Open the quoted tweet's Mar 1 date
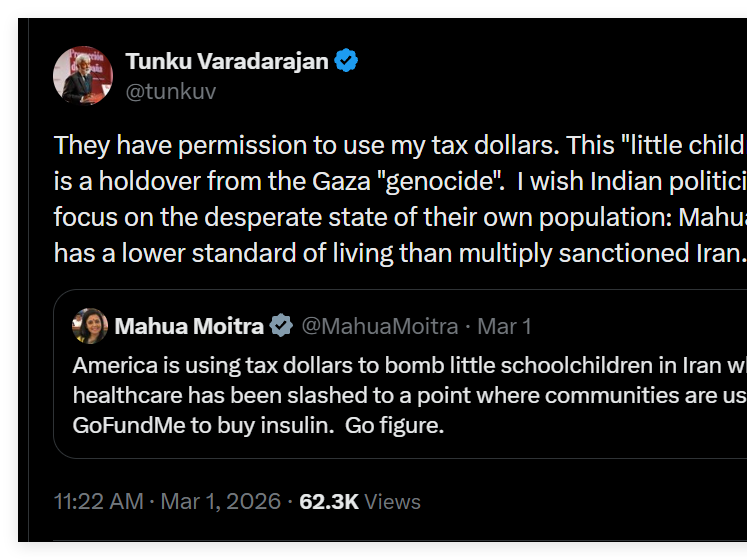This screenshot has height=560, width=747. [x=504, y=326]
